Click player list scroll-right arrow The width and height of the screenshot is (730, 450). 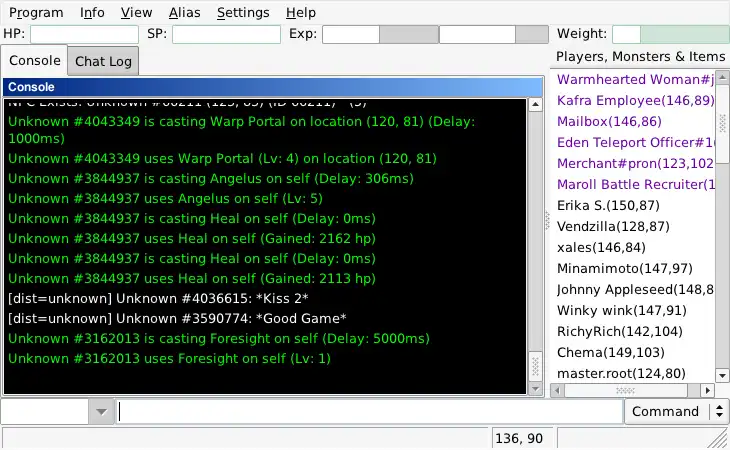[x=708, y=390]
